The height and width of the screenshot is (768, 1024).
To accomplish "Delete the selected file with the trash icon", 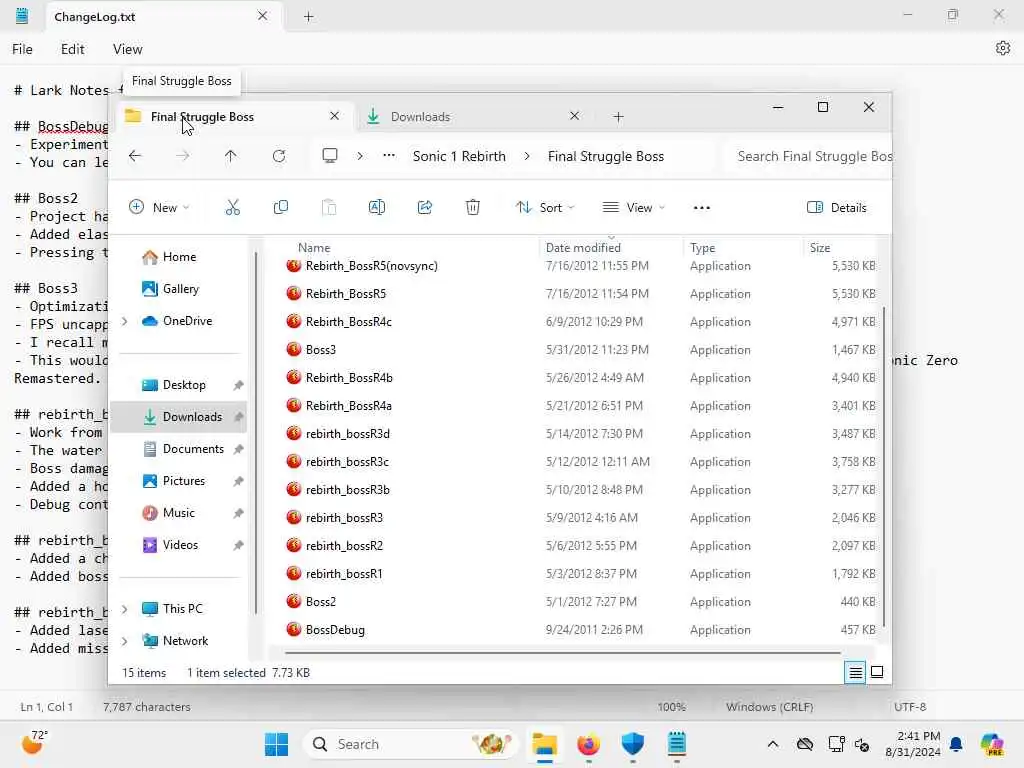I will pyautogui.click(x=473, y=208).
